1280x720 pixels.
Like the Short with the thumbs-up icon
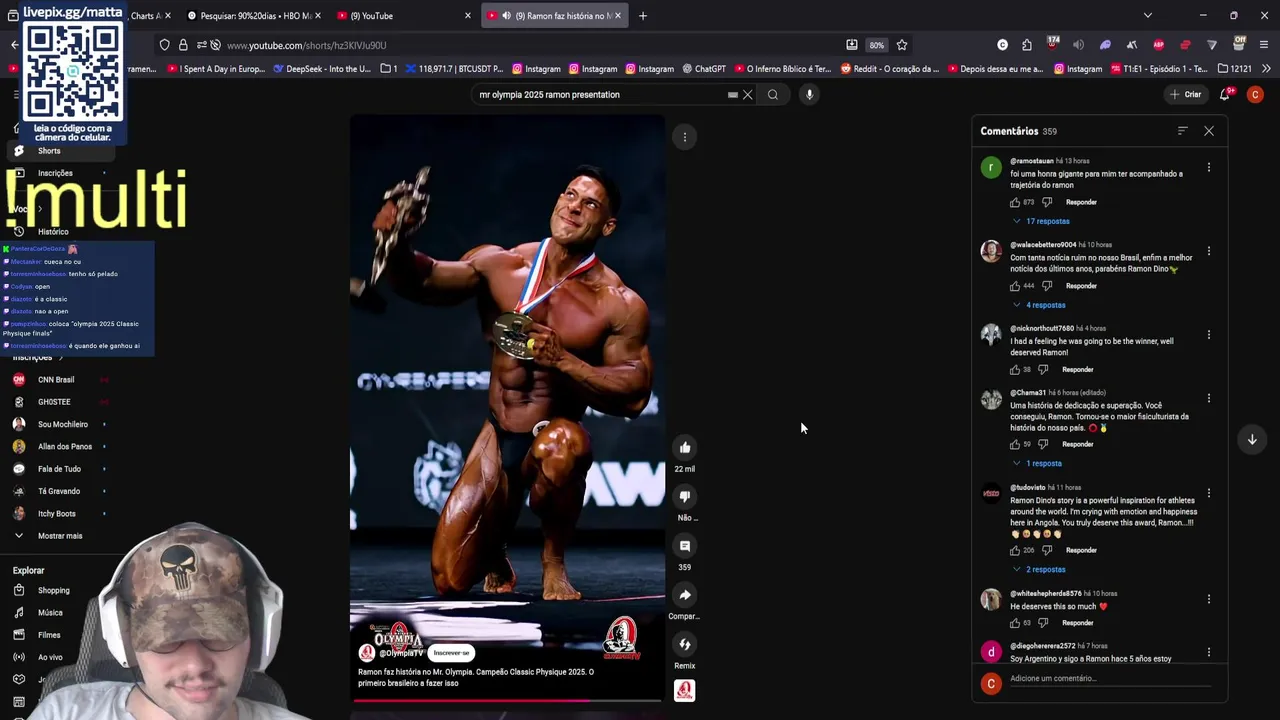[x=685, y=448]
